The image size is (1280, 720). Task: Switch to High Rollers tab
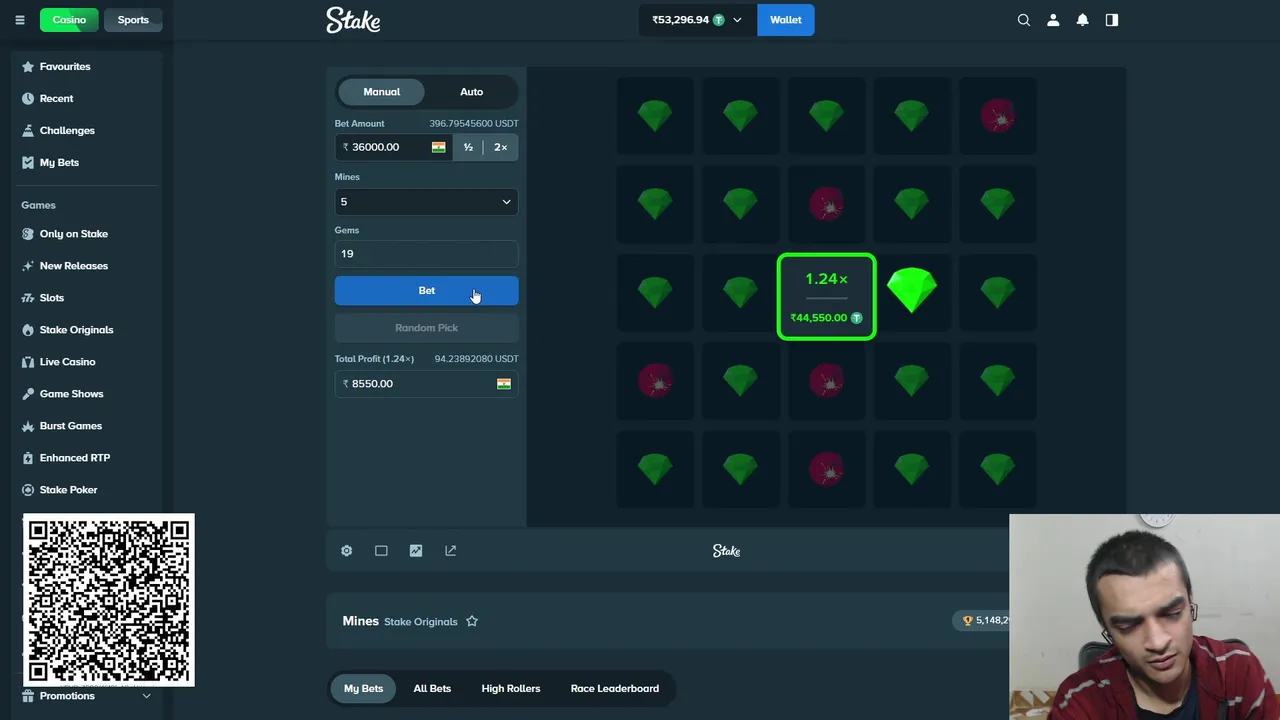[x=511, y=689]
